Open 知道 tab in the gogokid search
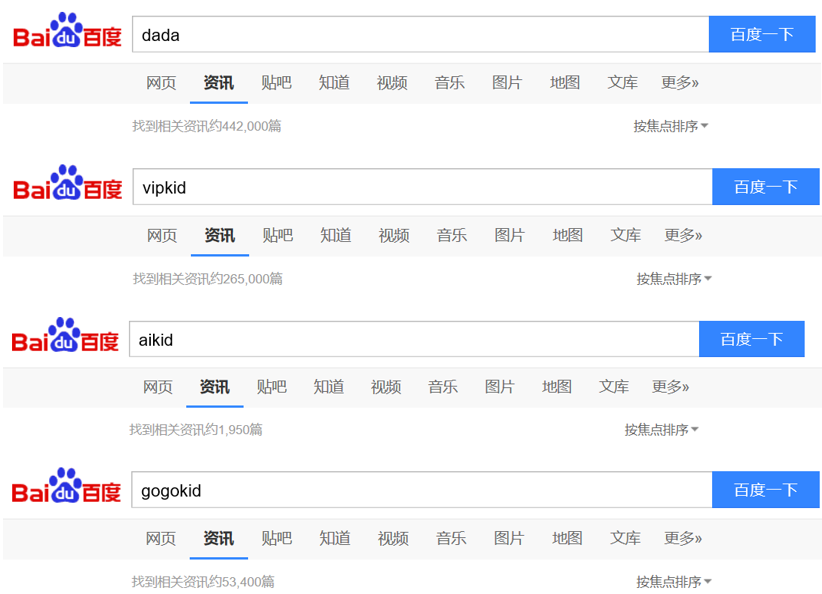822x594 pixels. pos(335,538)
